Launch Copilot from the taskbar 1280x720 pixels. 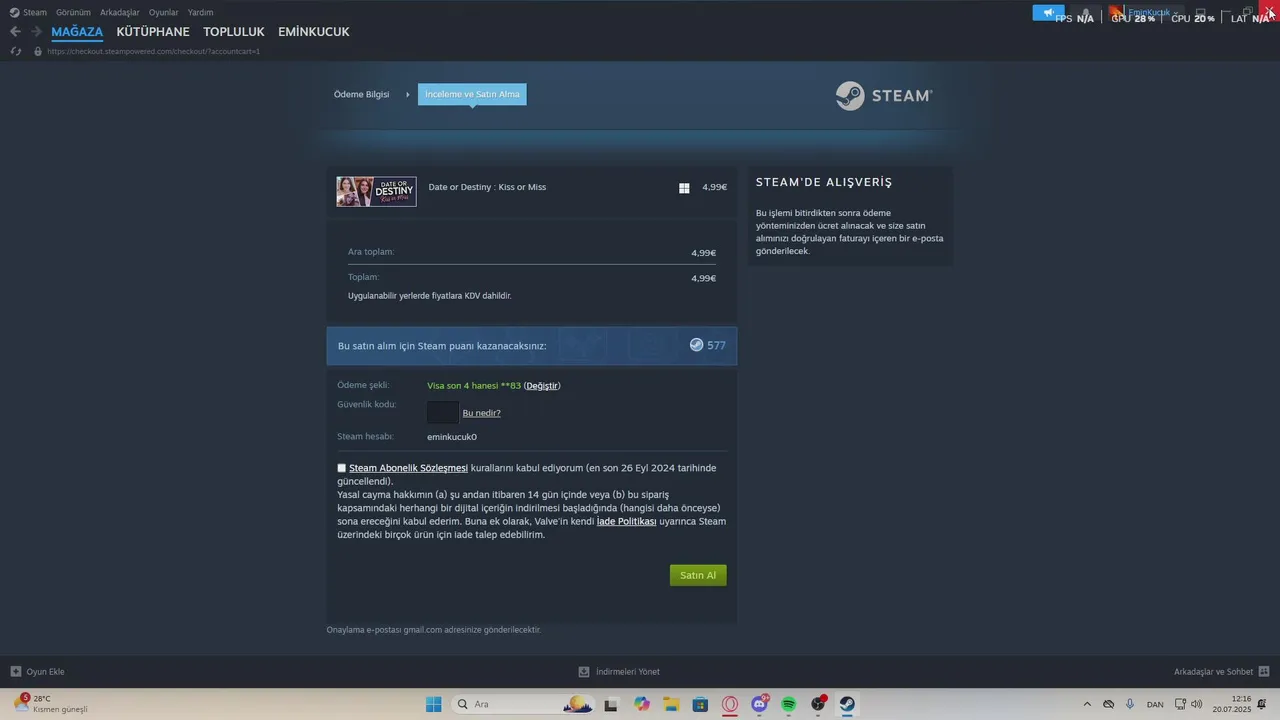tap(642, 704)
